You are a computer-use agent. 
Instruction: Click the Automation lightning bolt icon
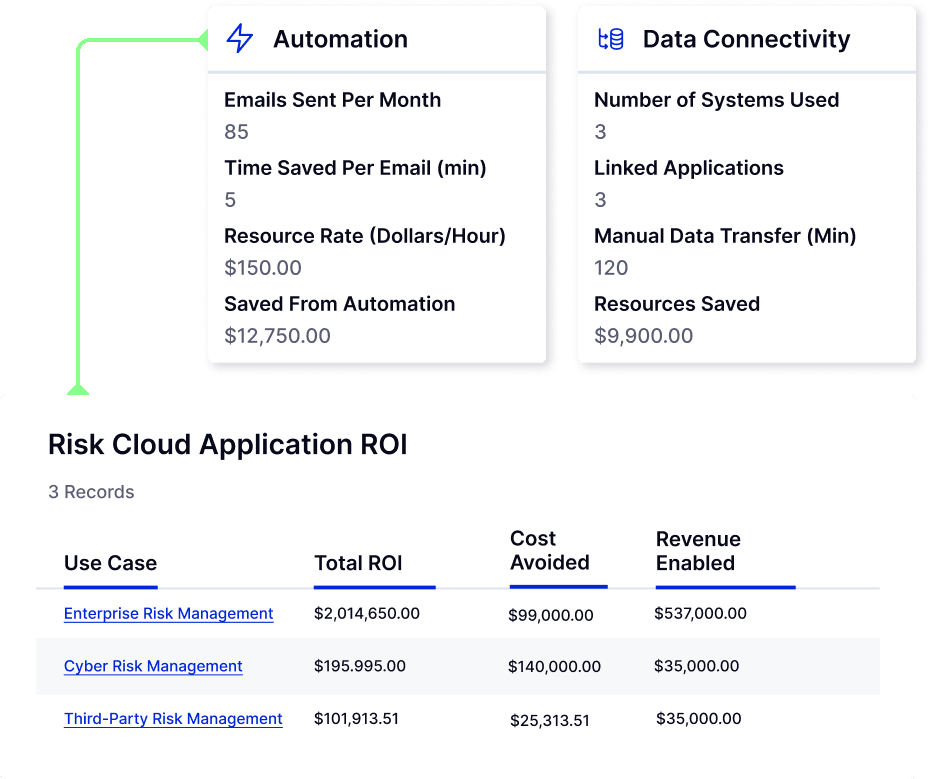240,39
